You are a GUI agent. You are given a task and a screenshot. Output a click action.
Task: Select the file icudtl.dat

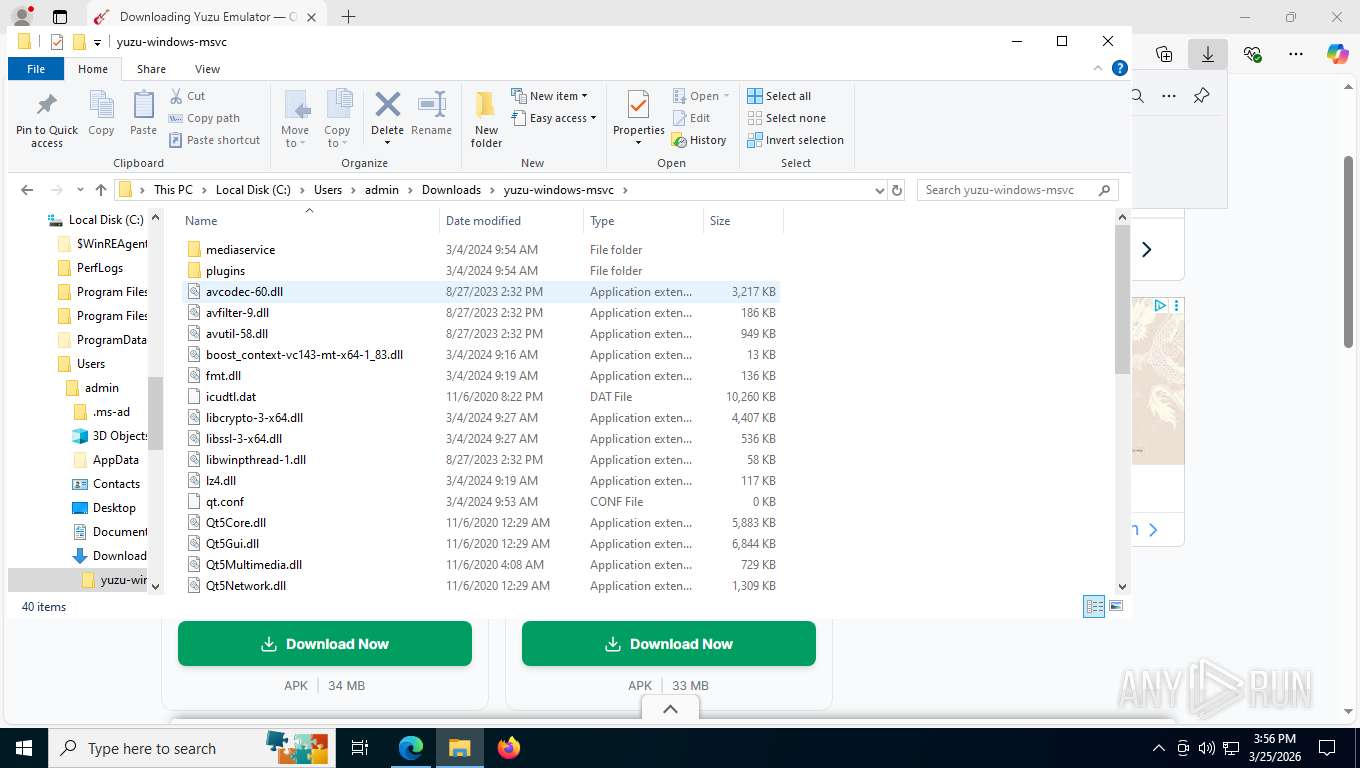[479, 397]
